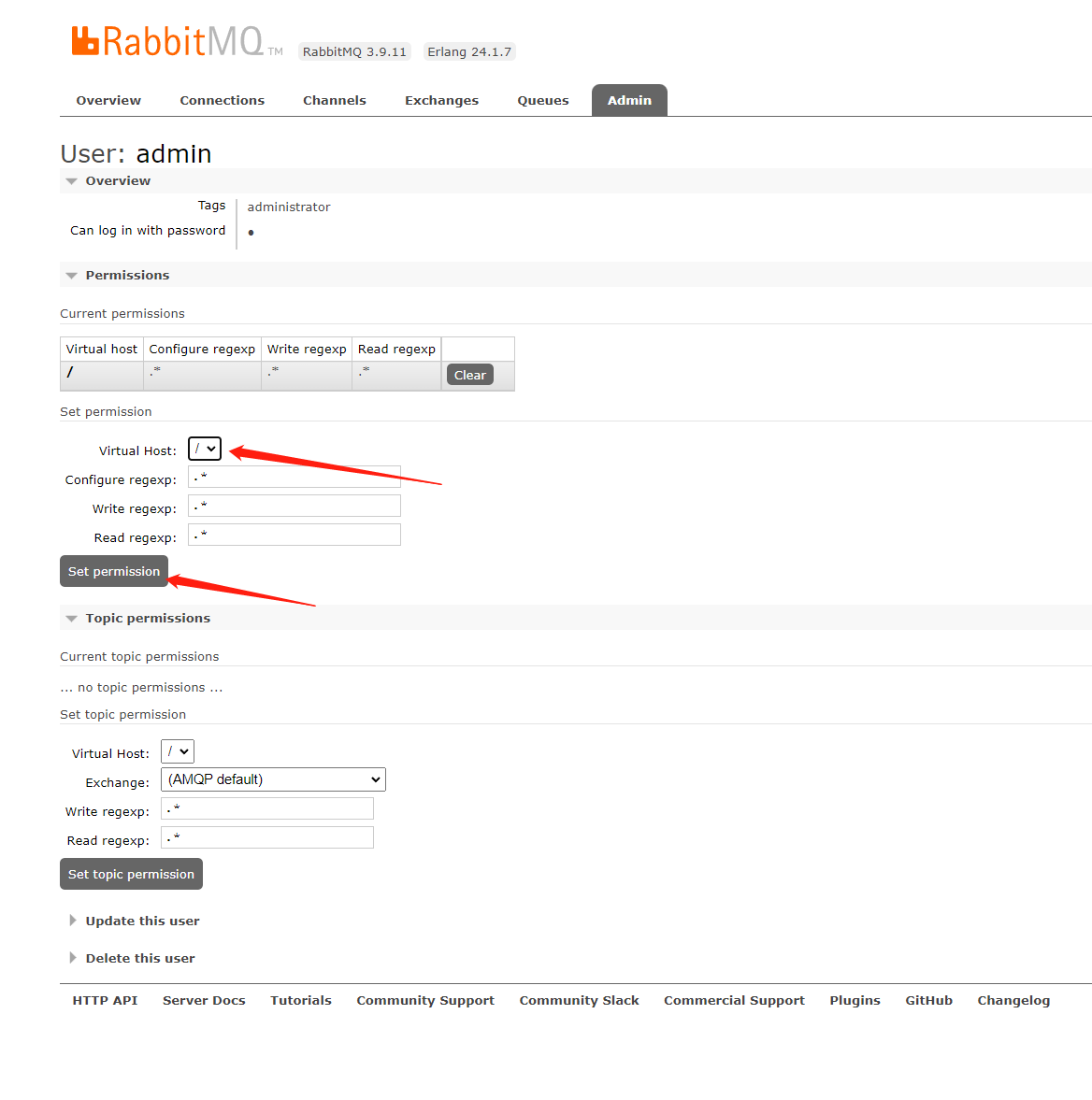
Task: Click the Set topic permission button
Action: (x=131, y=874)
